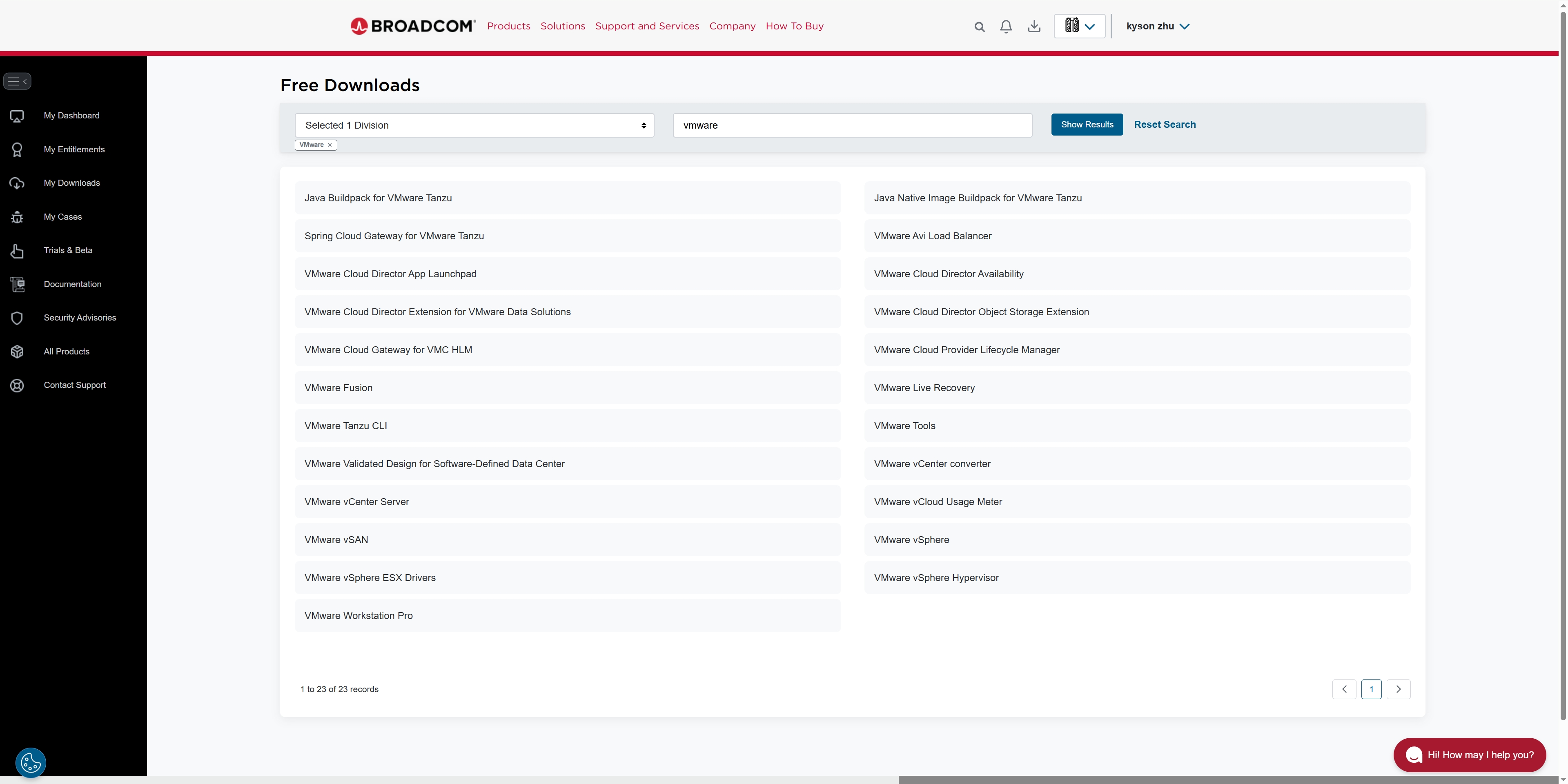Collapse the sidebar with hamburger toggle
The image size is (1568, 784).
coord(17,81)
